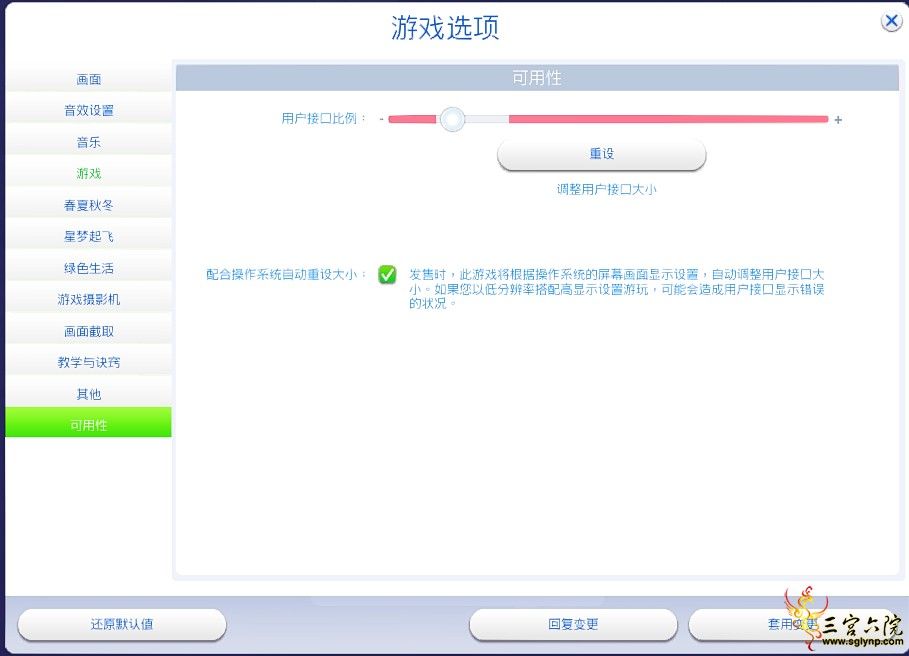Click the 配合操作系统自动重设大小 label
The image size is (909, 656).
[x=286, y=274]
